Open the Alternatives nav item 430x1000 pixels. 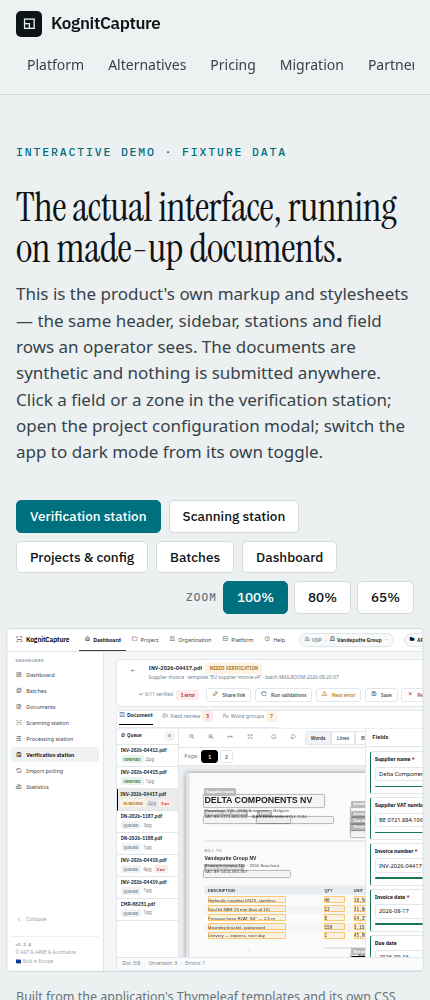pos(147,65)
